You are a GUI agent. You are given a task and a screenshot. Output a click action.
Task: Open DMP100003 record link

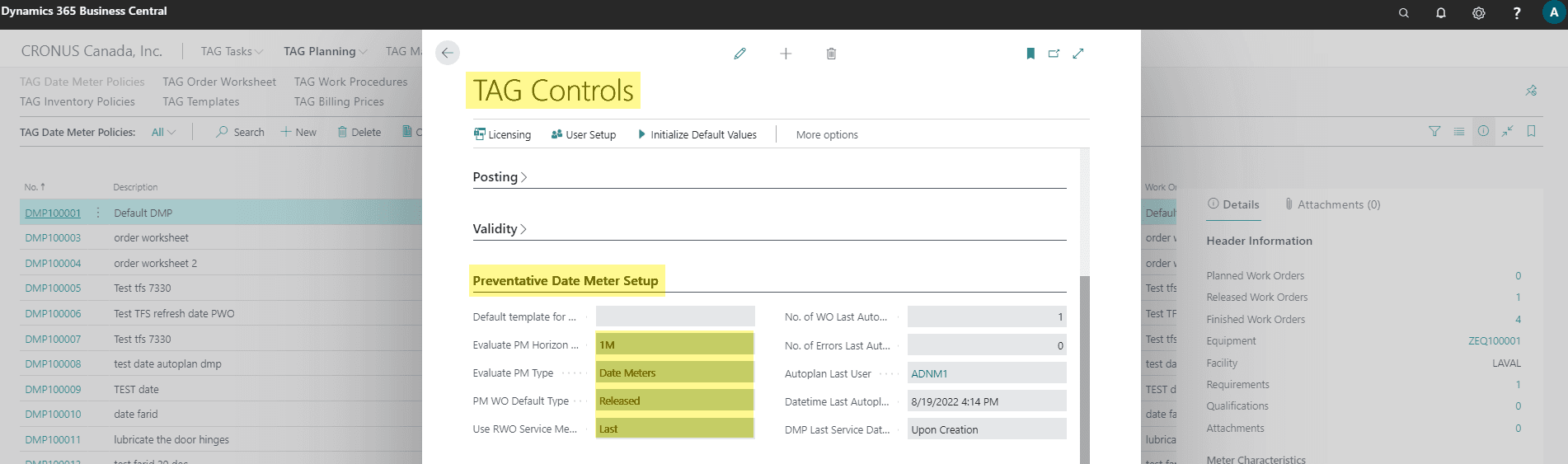[53, 237]
